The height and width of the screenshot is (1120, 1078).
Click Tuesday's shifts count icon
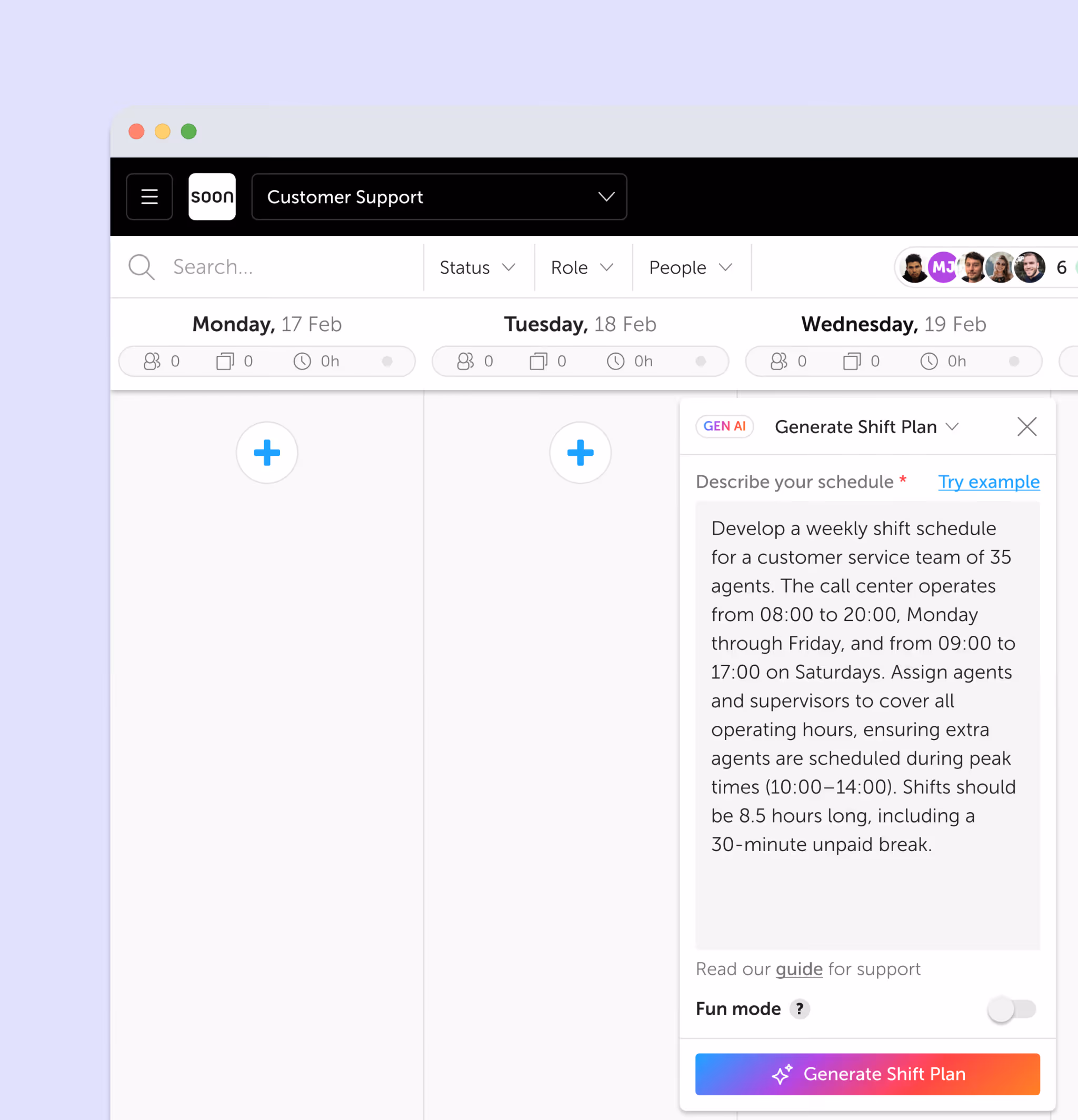[x=538, y=361]
